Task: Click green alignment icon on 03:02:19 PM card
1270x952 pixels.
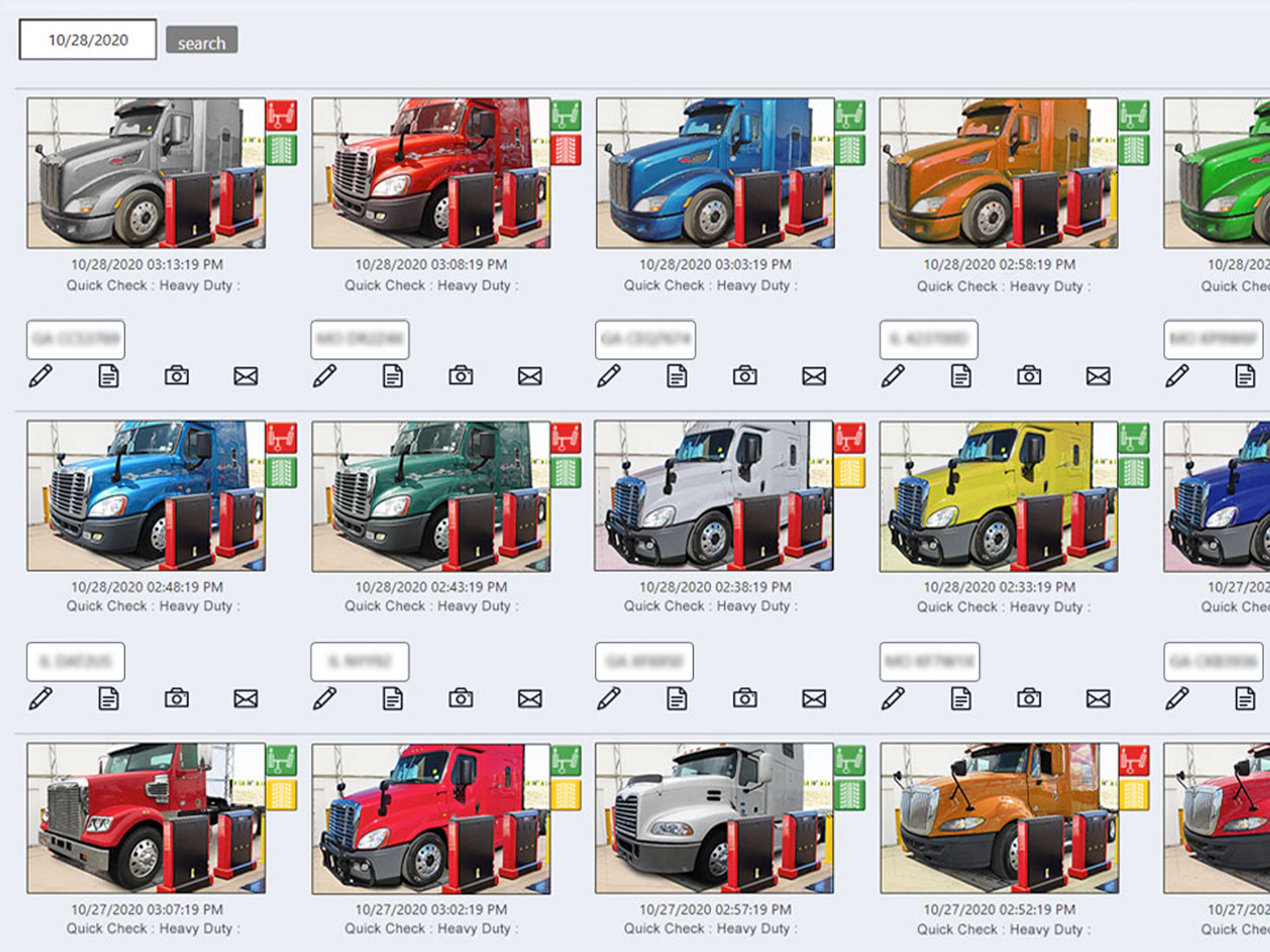Action: [566, 760]
